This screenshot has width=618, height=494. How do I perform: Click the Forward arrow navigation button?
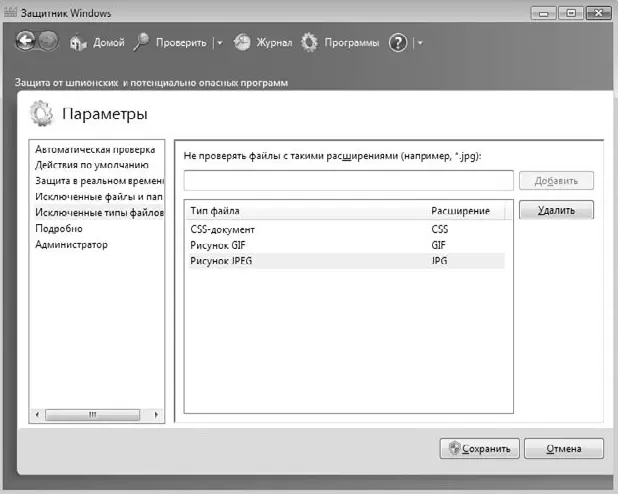48,41
